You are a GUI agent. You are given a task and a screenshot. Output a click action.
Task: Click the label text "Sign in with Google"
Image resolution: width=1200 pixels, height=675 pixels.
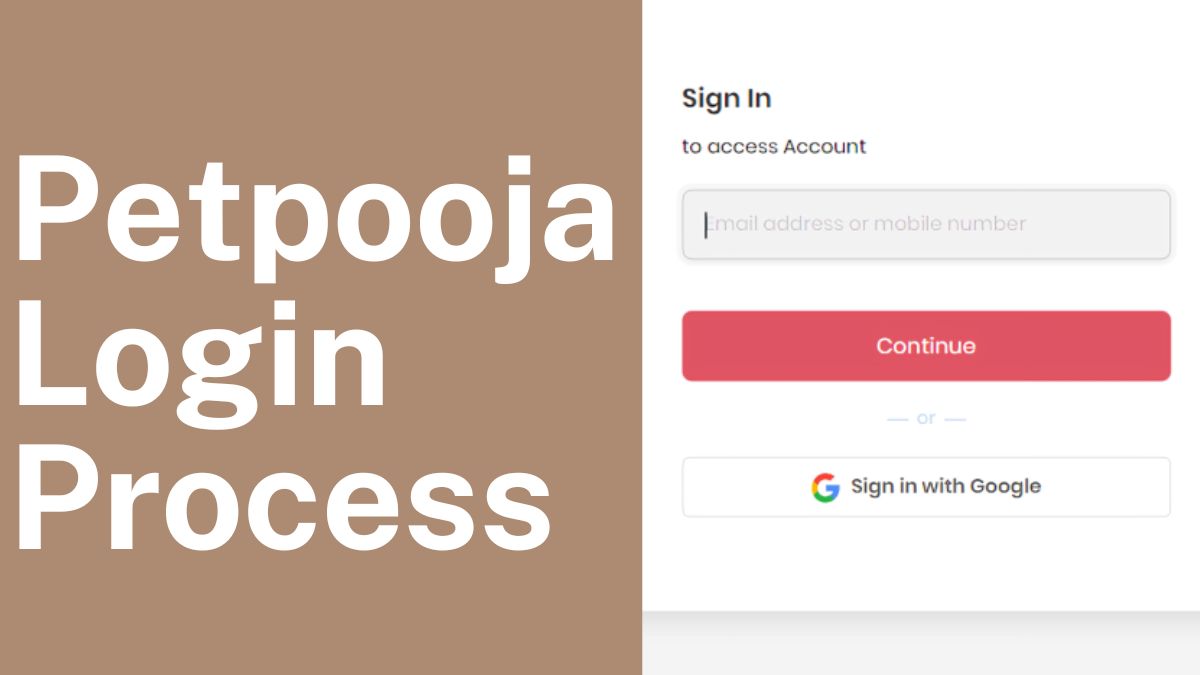pos(944,486)
